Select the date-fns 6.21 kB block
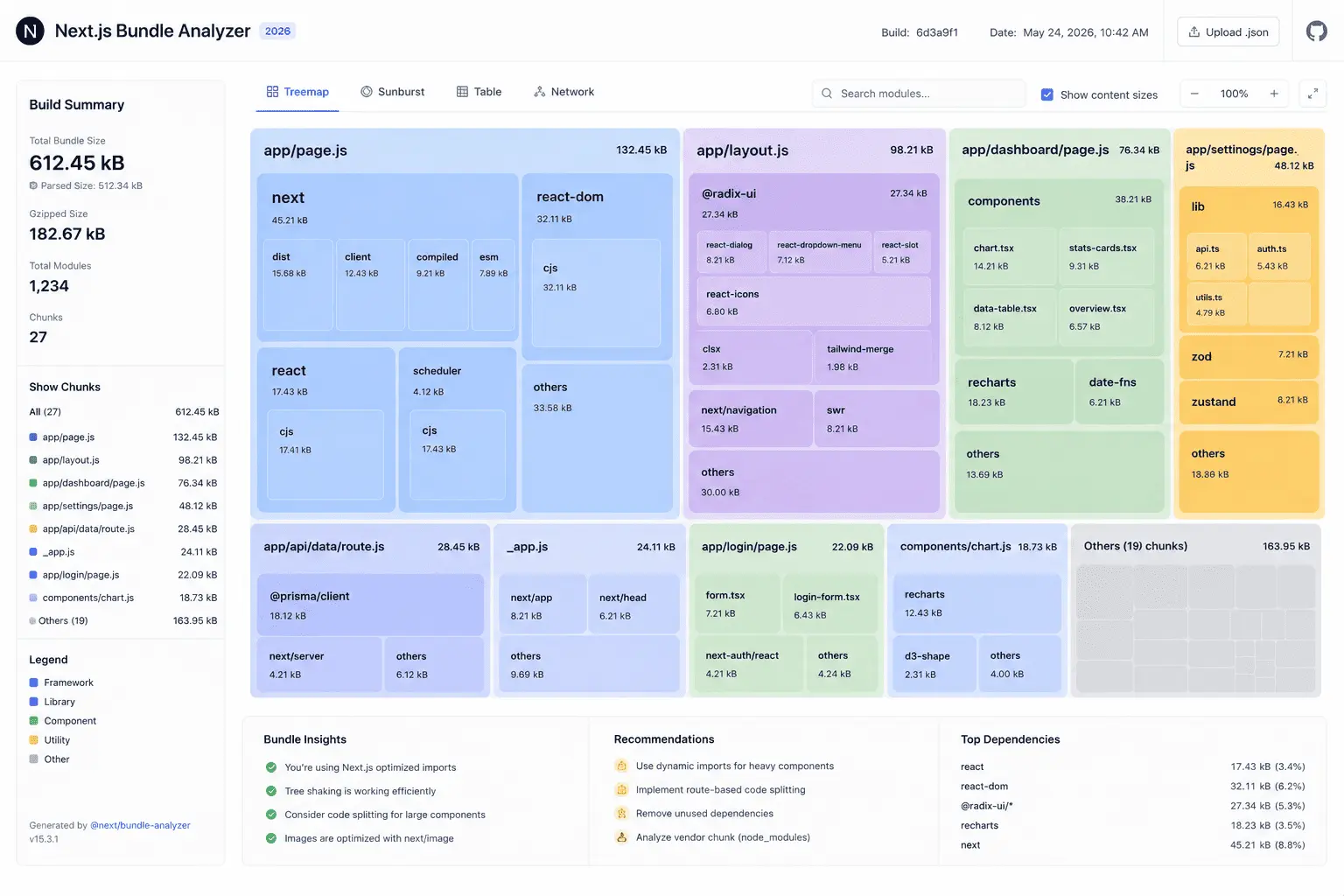Image resolution: width=1344 pixels, height=896 pixels. click(1120, 391)
